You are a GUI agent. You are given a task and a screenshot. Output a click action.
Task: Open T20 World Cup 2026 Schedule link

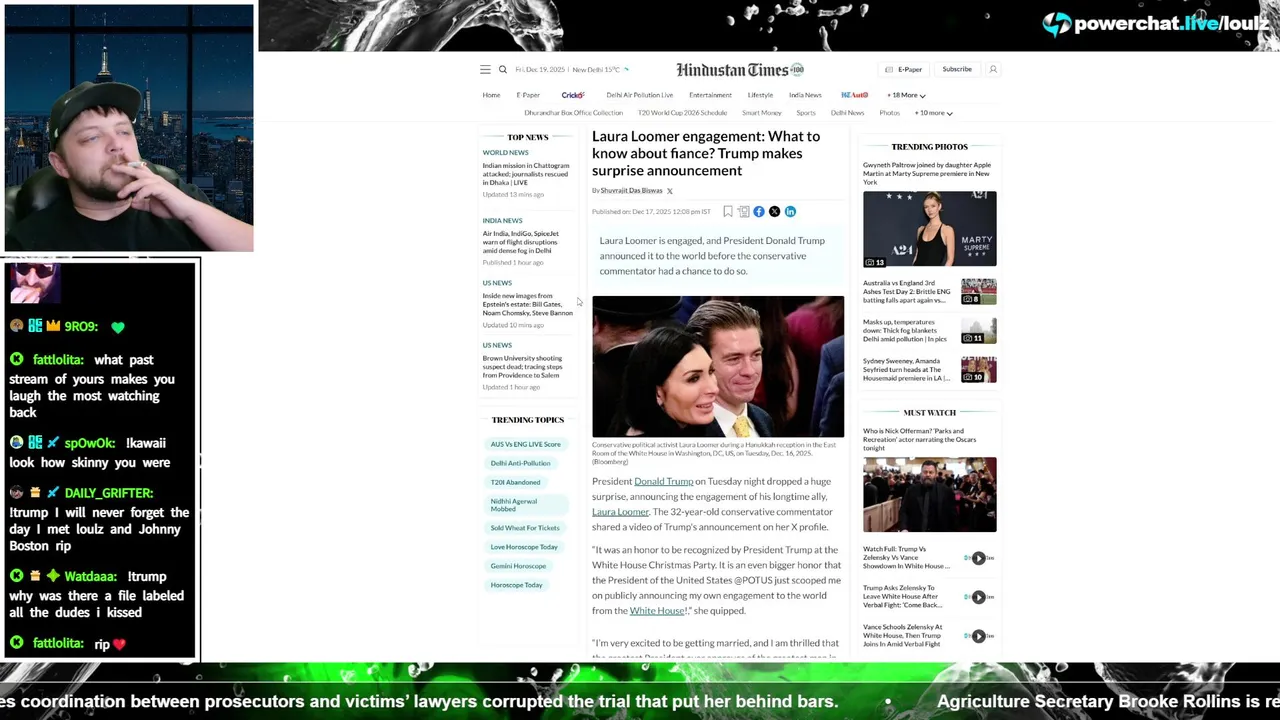pos(682,113)
